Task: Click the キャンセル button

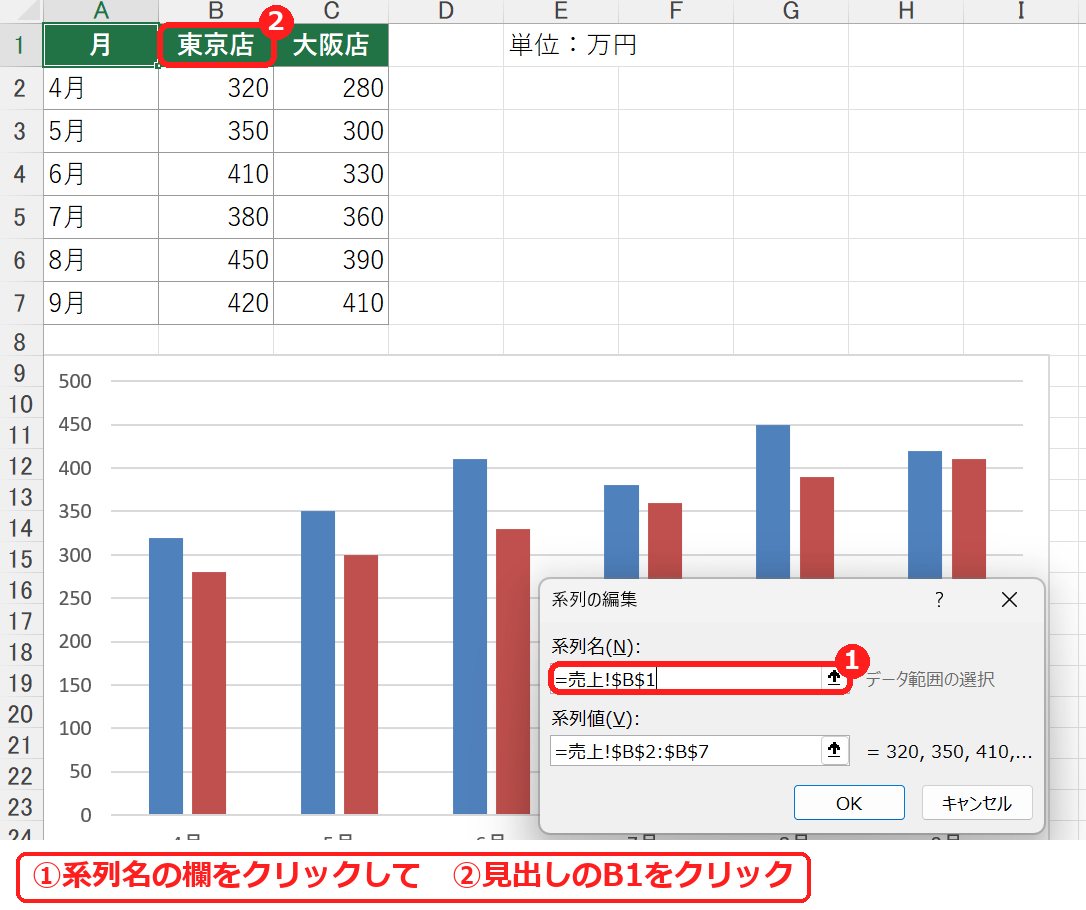Action: 977,803
